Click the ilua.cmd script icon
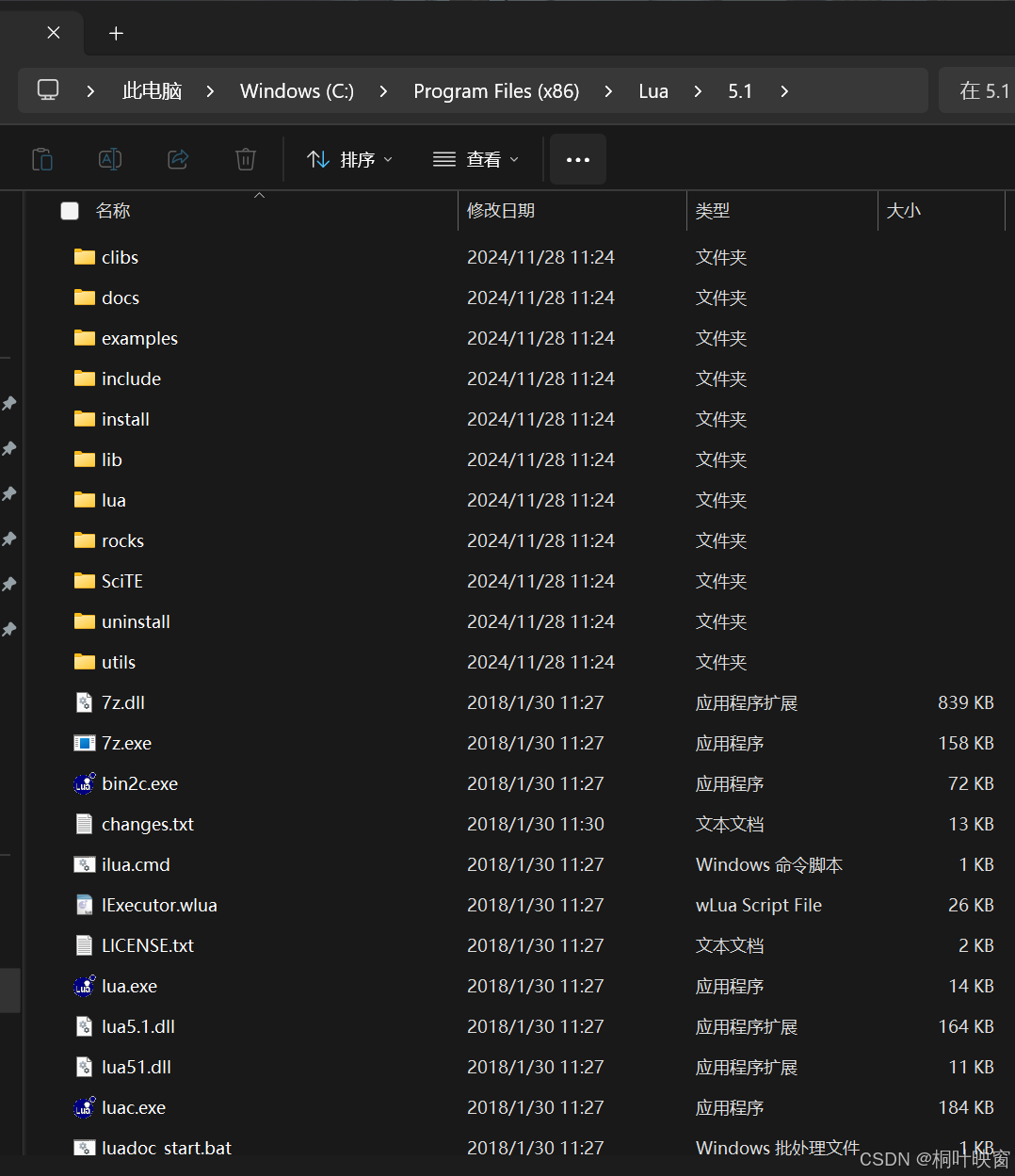The image size is (1015, 1176). click(x=85, y=864)
